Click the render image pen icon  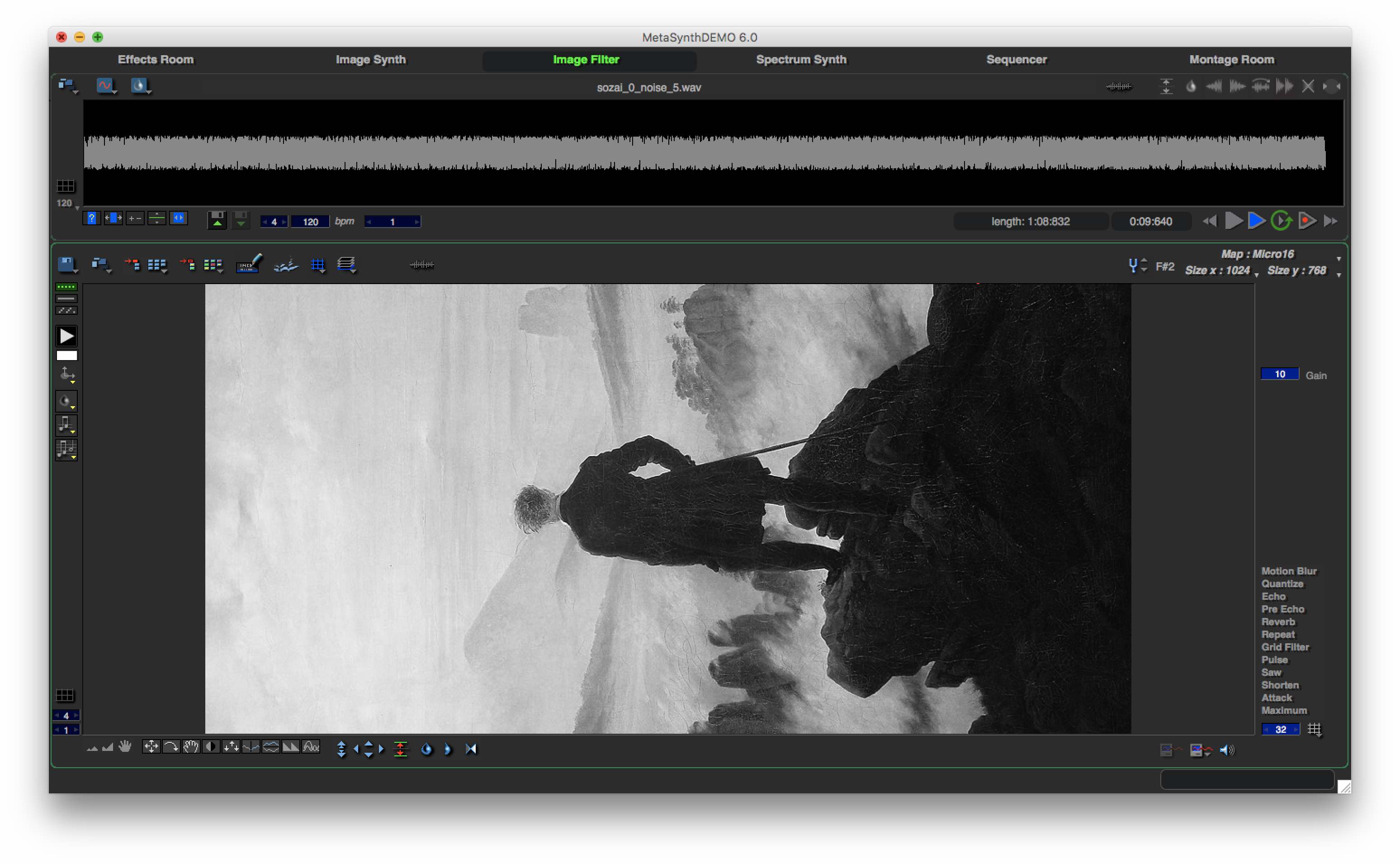point(249,264)
